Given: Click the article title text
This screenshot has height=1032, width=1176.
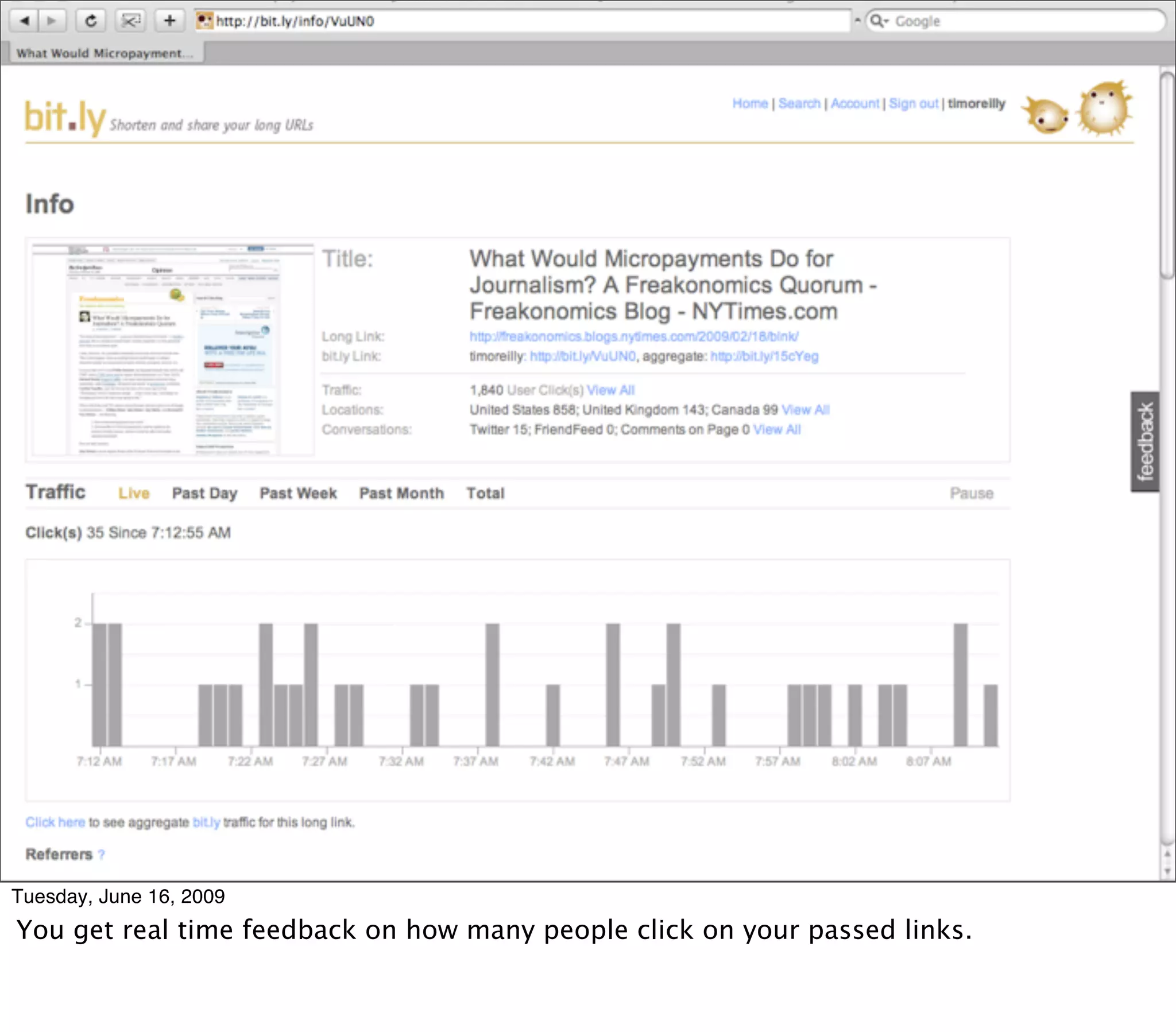Looking at the screenshot, I should 673,285.
